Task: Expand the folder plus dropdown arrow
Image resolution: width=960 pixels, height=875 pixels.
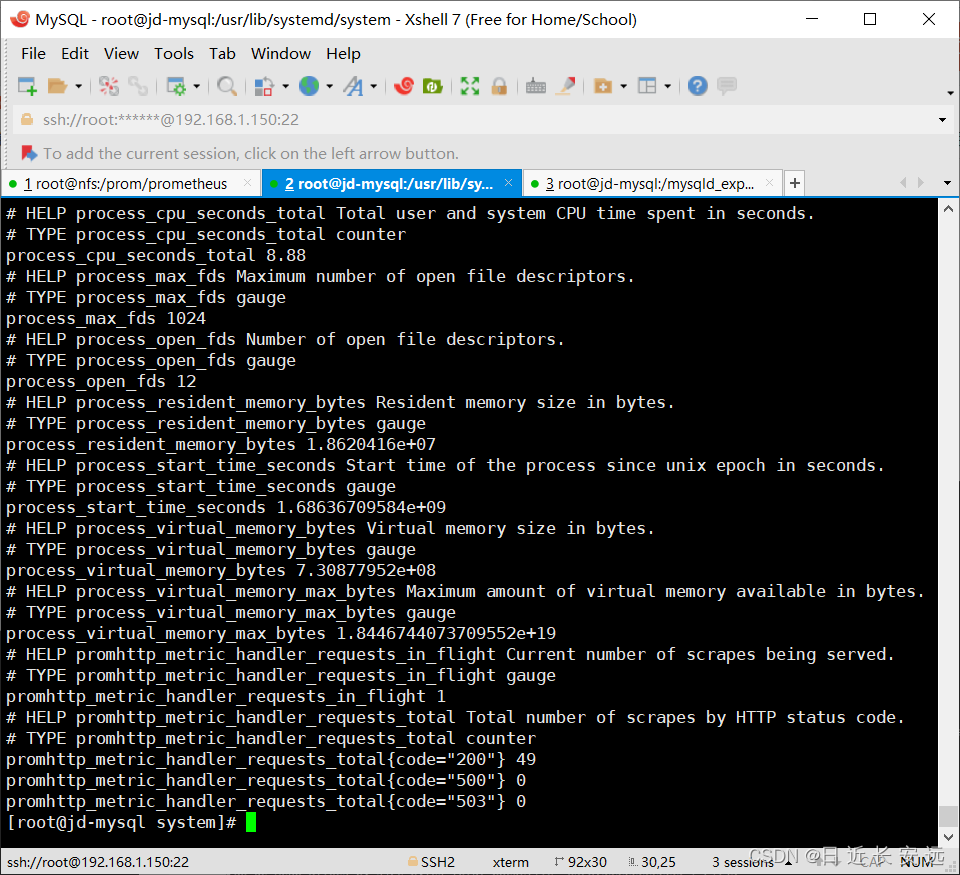Action: click(x=623, y=86)
